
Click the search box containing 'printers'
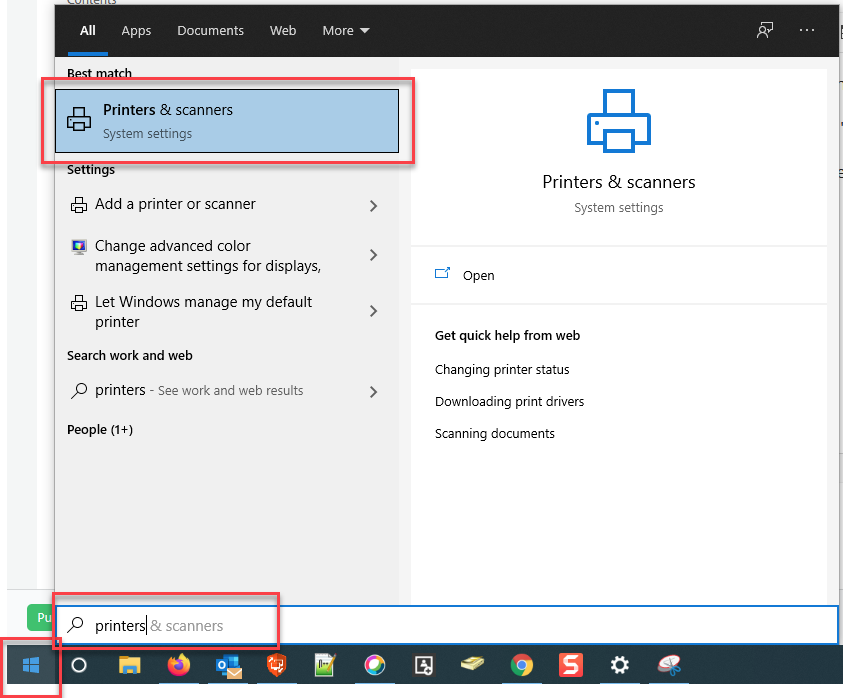400,626
